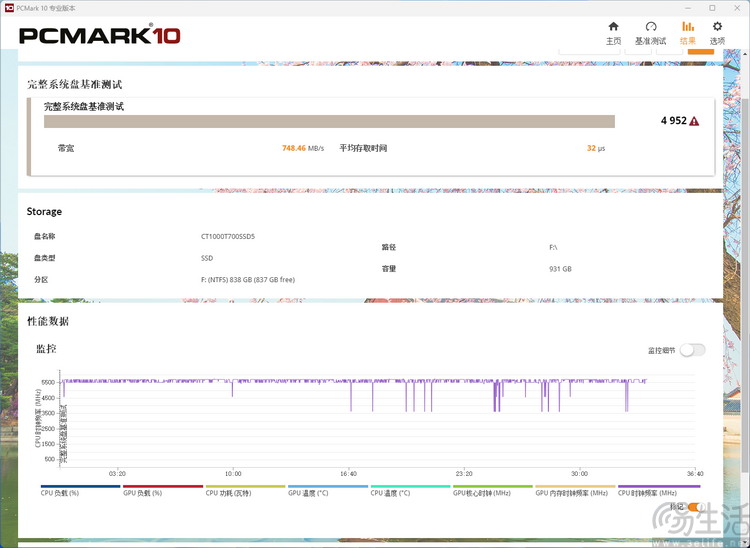Toggle the 监控细节 switch on
Viewport: 750px width, 548px height.
pyautogui.click(x=692, y=350)
